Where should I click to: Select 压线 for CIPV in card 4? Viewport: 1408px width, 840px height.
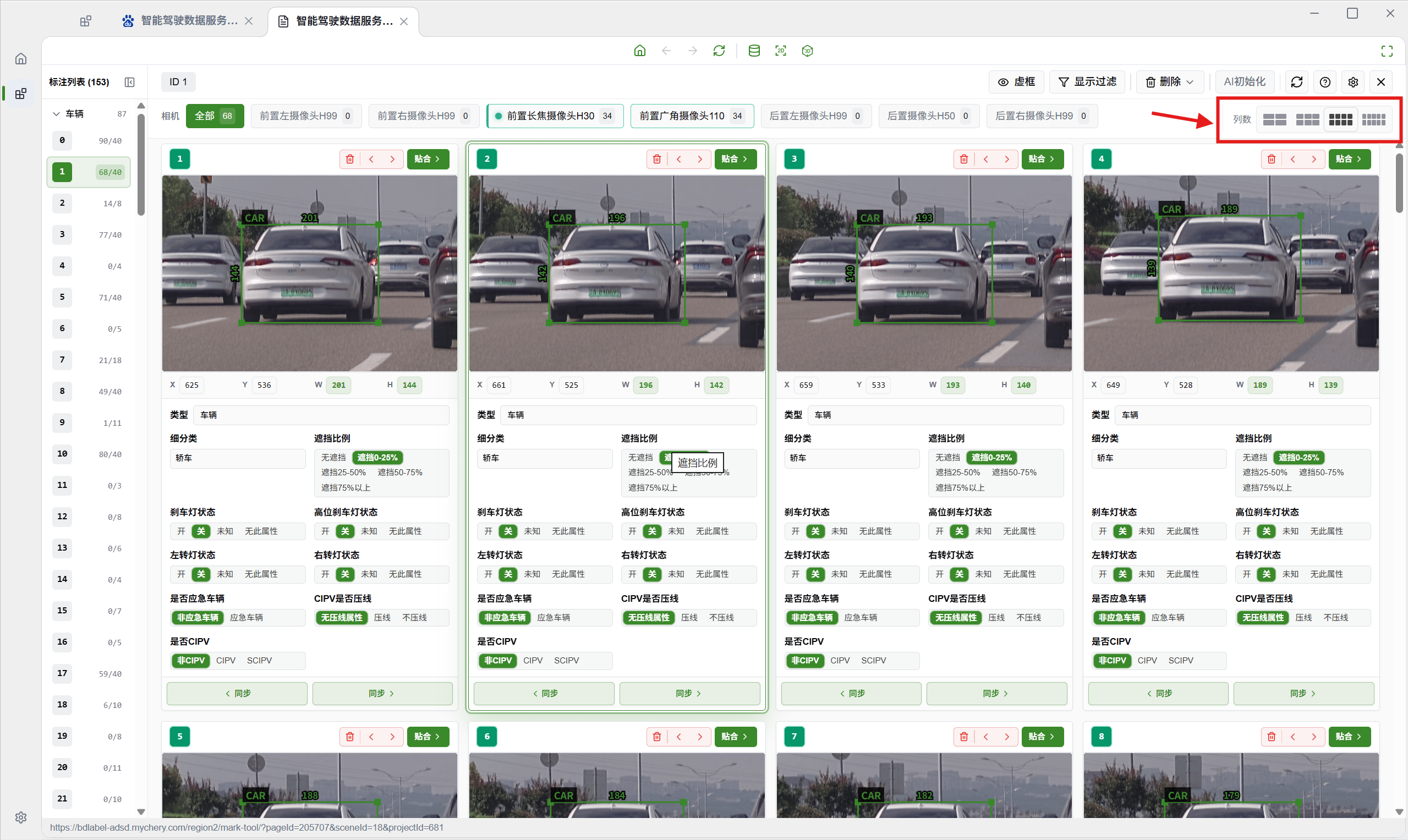1303,618
